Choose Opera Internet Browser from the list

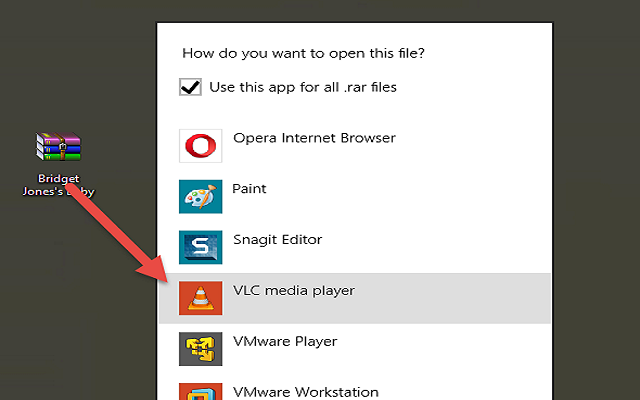(314, 138)
